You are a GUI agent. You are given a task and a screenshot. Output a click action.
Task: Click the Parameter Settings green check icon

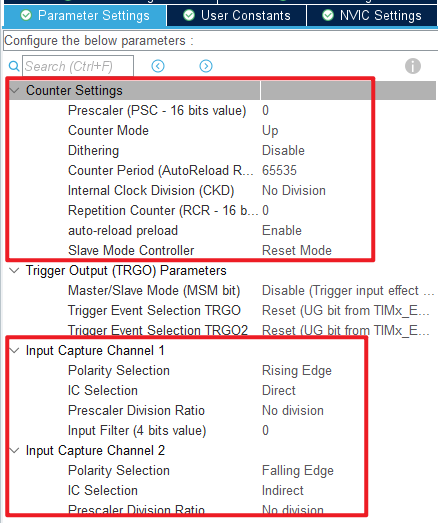tap(26, 15)
